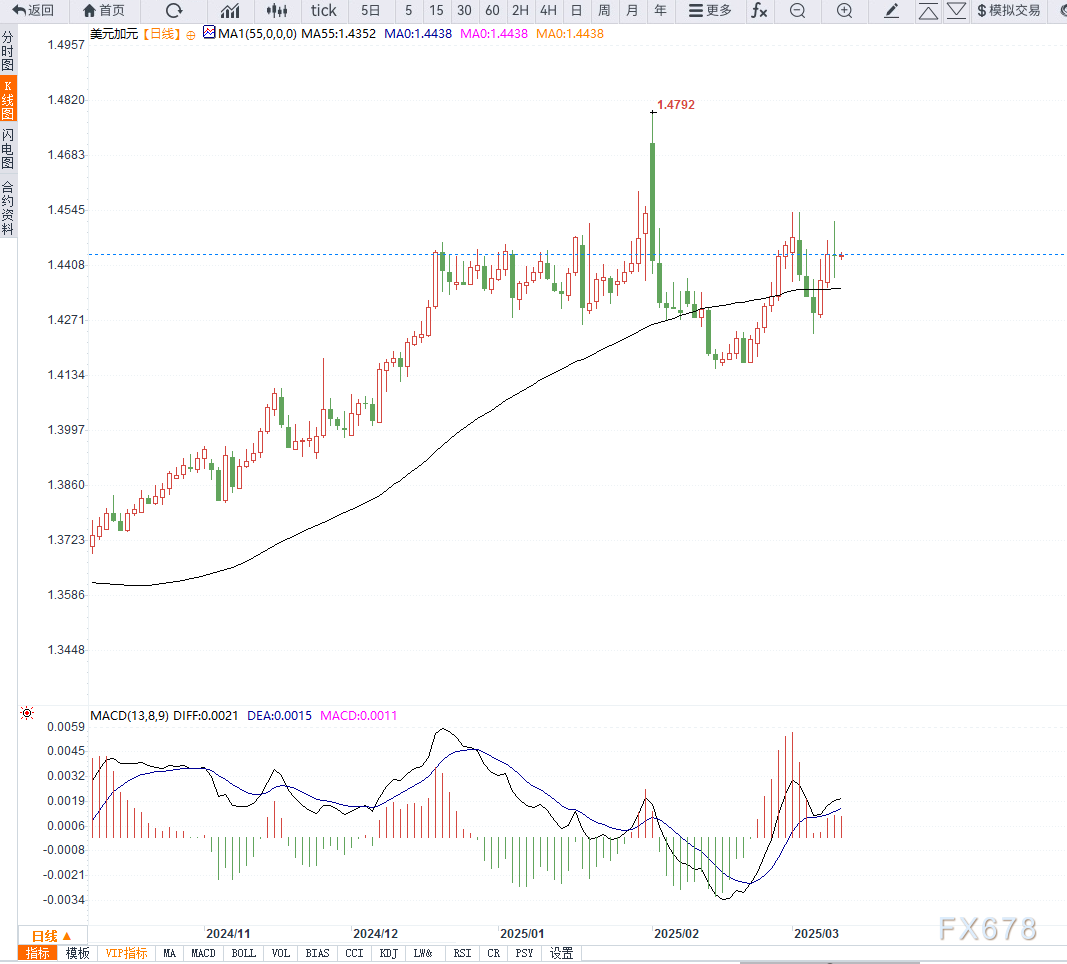Click the 返回 back button
The width and height of the screenshot is (1067, 964).
coord(33,10)
